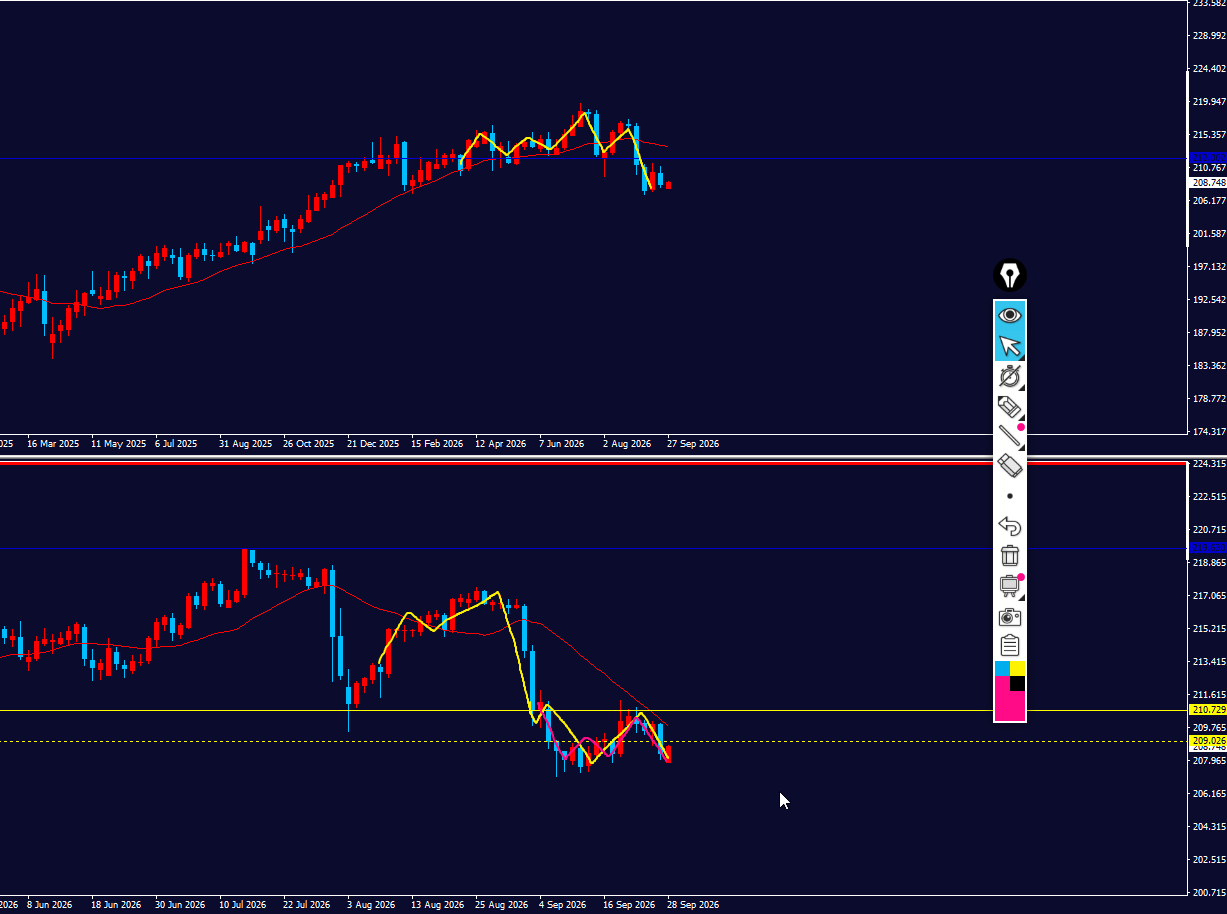1227x914 pixels.
Task: Select the straight line drawing tool
Action: tap(1010, 436)
